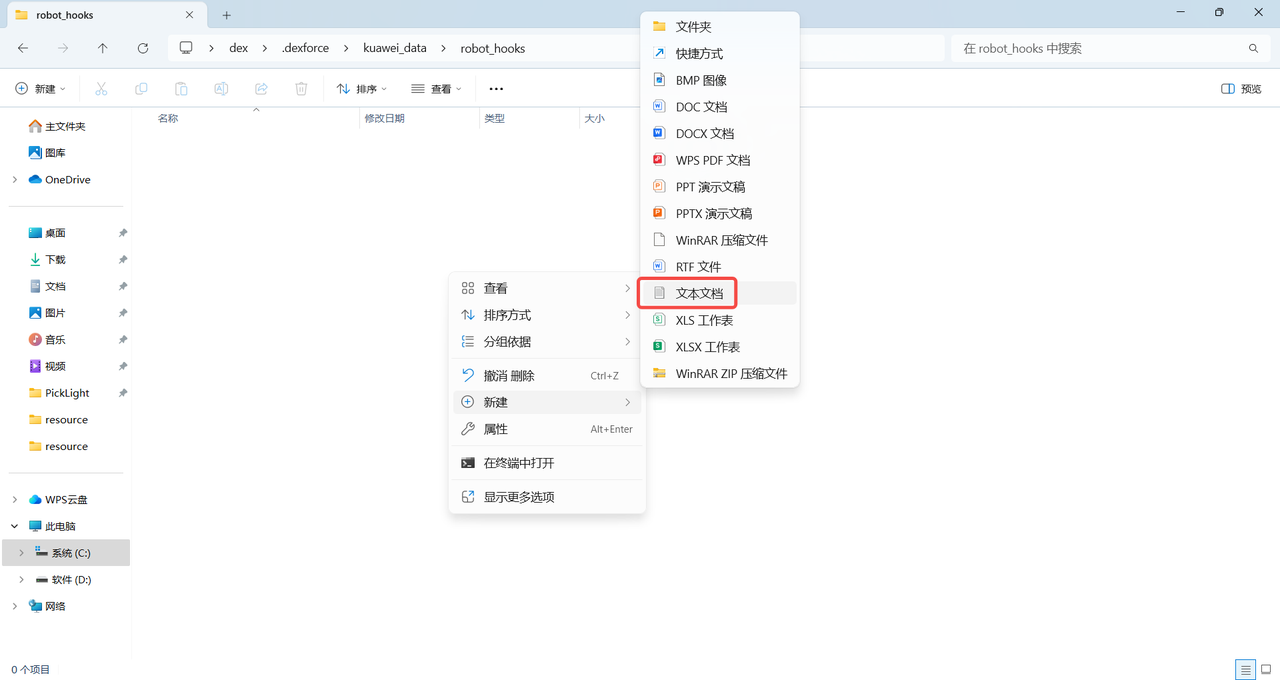Viewport: 1280px width, 680px height.
Task: Unpin 下载 from the quick access list
Action: point(122,259)
